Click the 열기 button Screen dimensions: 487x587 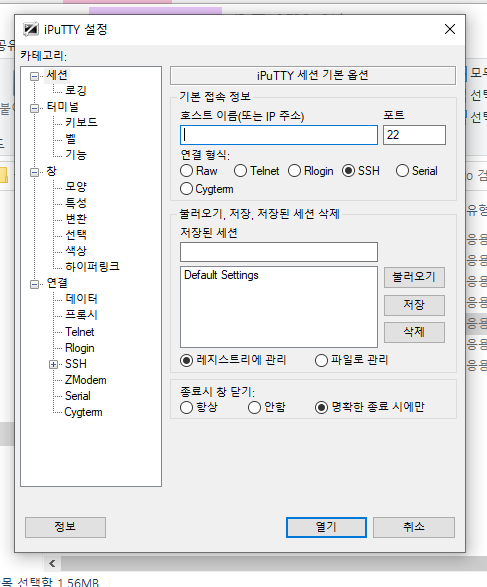point(326,527)
